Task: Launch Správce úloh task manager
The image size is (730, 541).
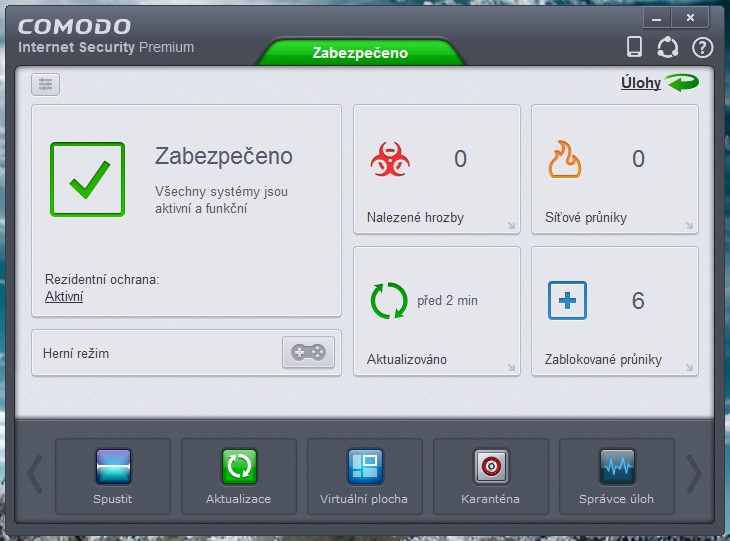Action: coord(616,467)
